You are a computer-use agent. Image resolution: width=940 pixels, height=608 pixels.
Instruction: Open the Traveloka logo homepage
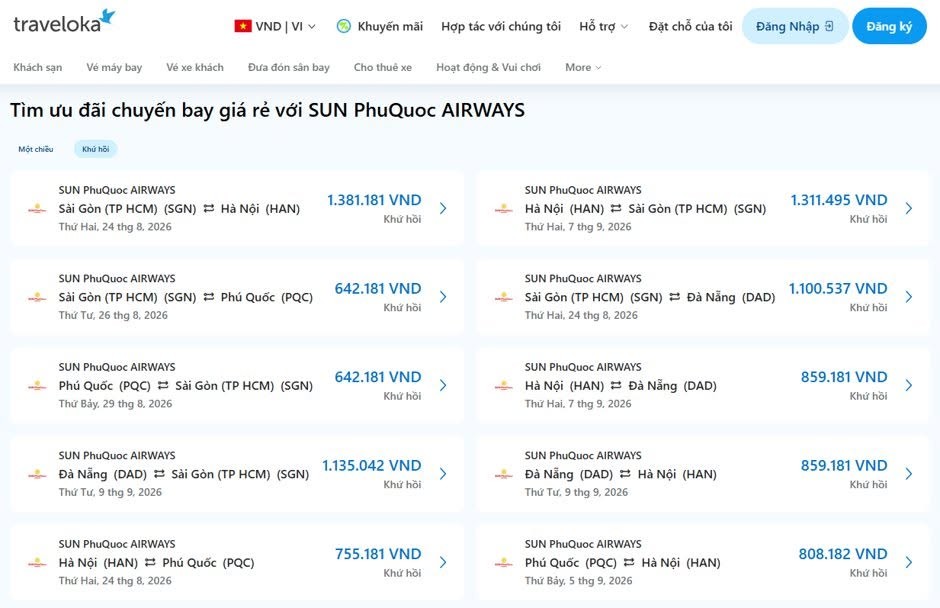point(64,22)
